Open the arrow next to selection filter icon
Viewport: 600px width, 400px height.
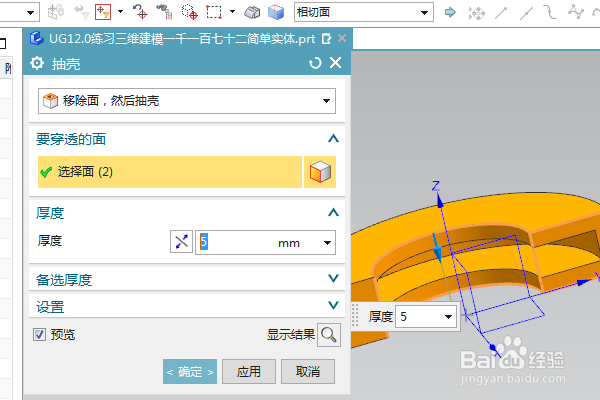pos(121,11)
